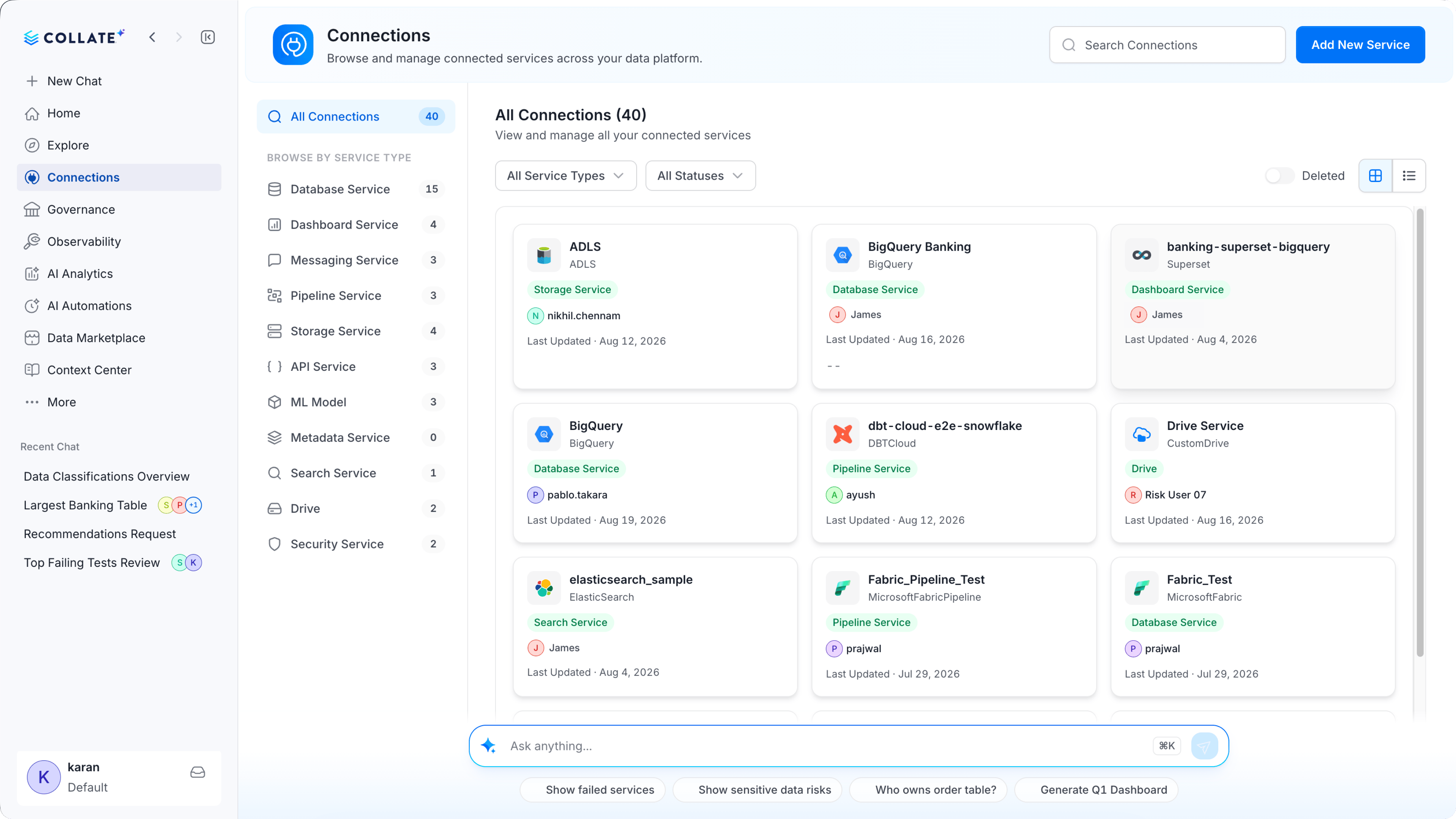Image resolution: width=1456 pixels, height=819 pixels.
Task: Click the sparkle AI icon in ask bar
Action: coord(488,745)
